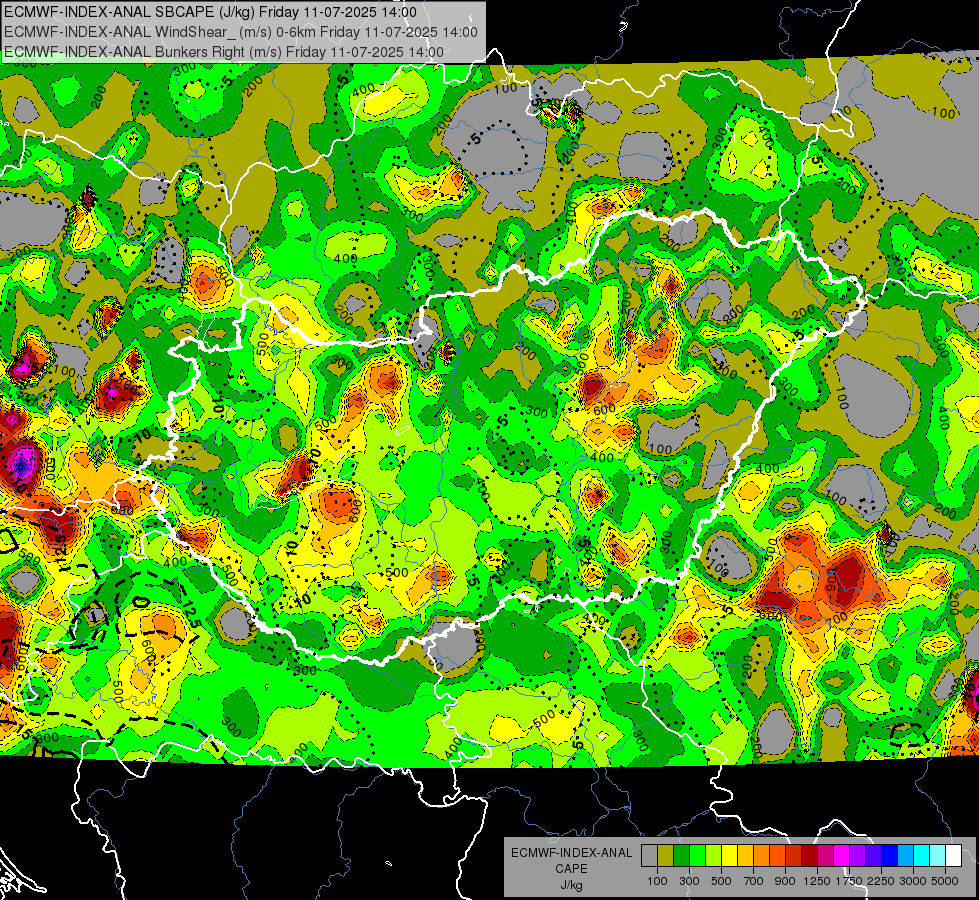Select the violet swatch starting at 1750
979x900 pixels.
tap(857, 856)
